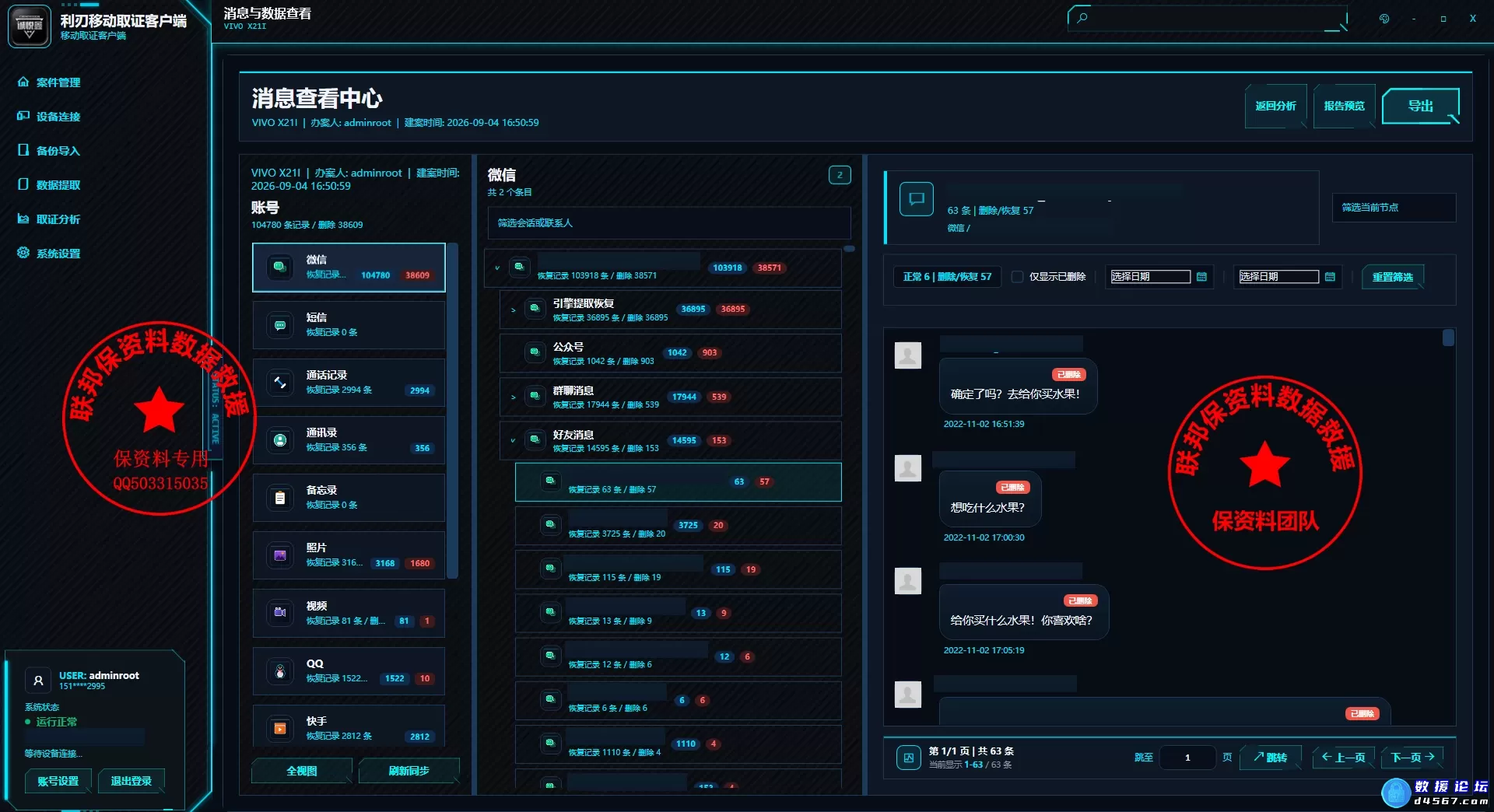Click 重置筛选 to reset filters
Viewport: 1494px width, 812px height.
(x=1393, y=277)
